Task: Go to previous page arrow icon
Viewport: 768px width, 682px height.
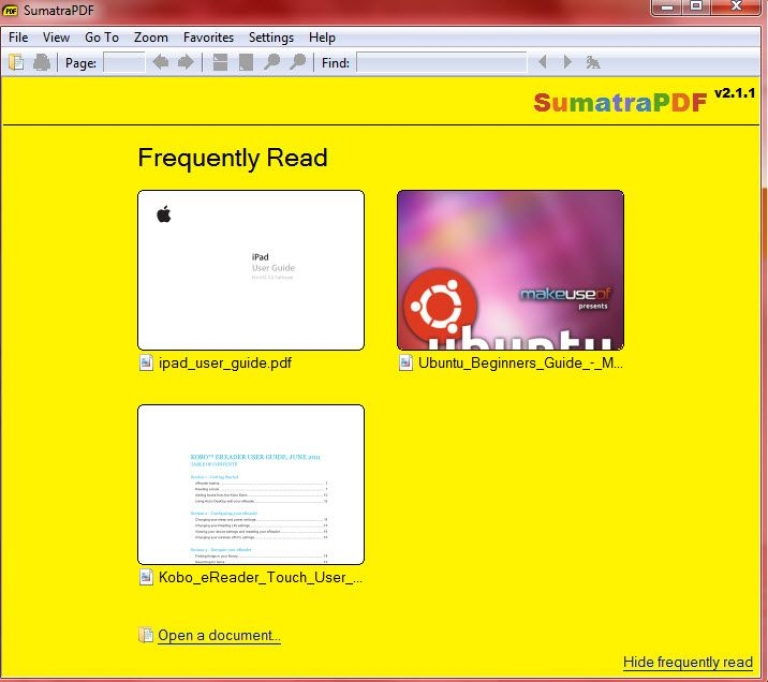Action: (x=160, y=62)
